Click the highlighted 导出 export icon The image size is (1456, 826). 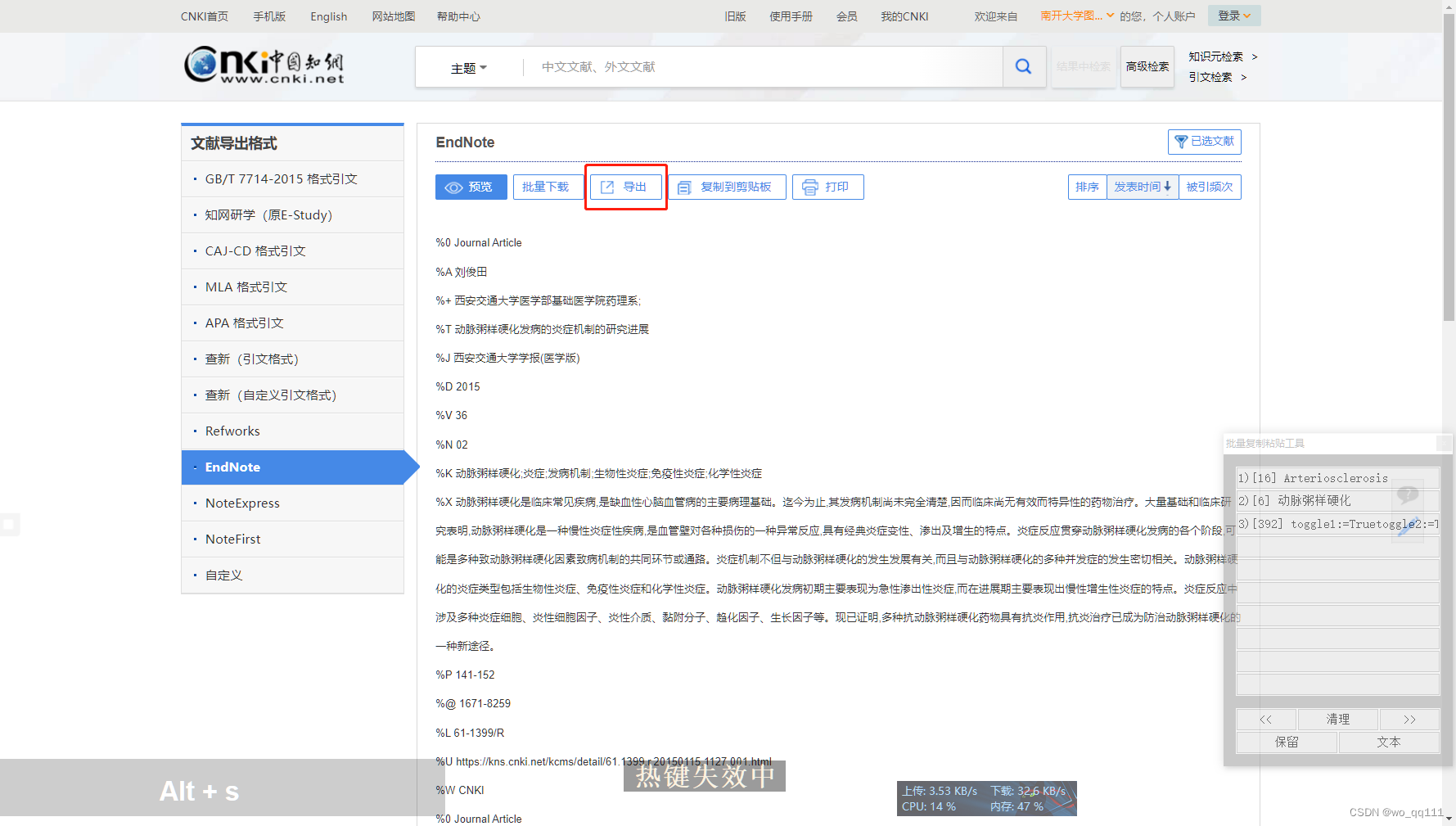(607, 187)
